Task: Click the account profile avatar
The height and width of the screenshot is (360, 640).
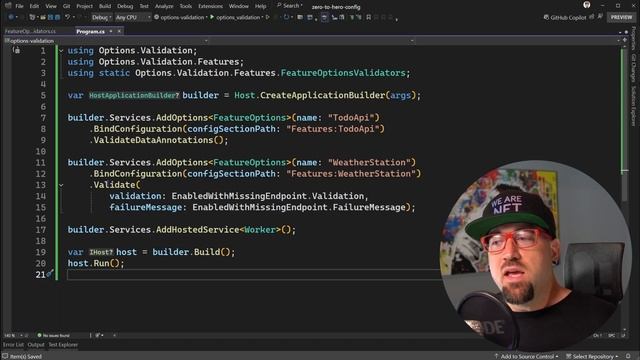Action: click(x=587, y=5)
